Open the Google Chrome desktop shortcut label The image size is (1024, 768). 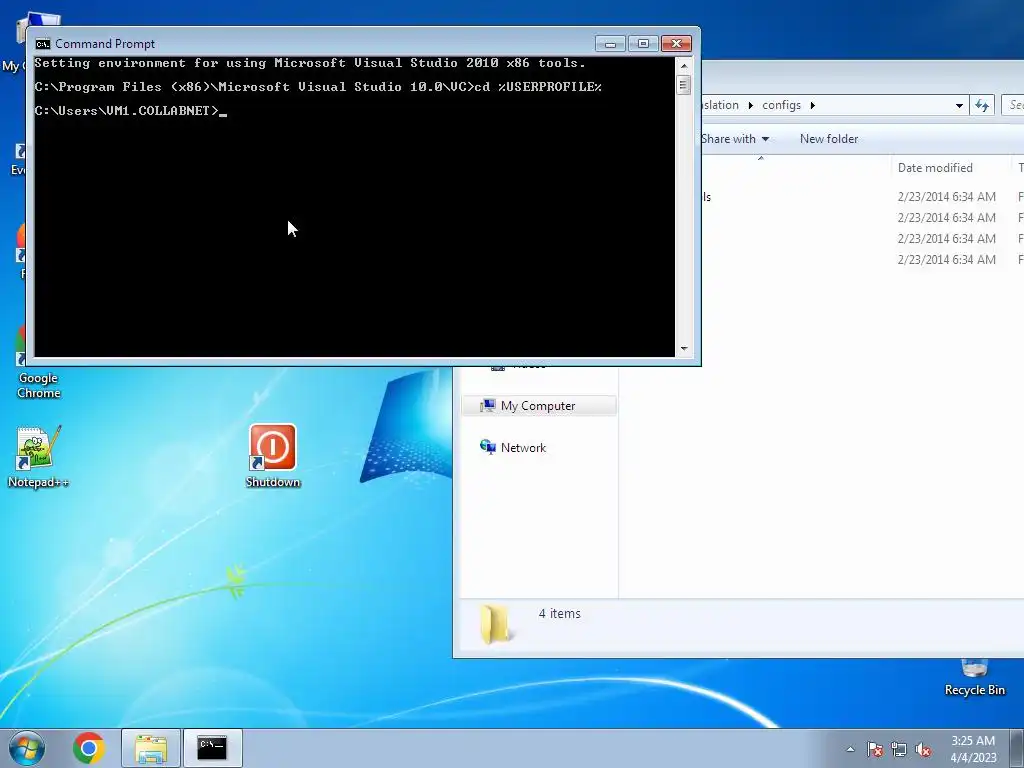pyautogui.click(x=39, y=385)
